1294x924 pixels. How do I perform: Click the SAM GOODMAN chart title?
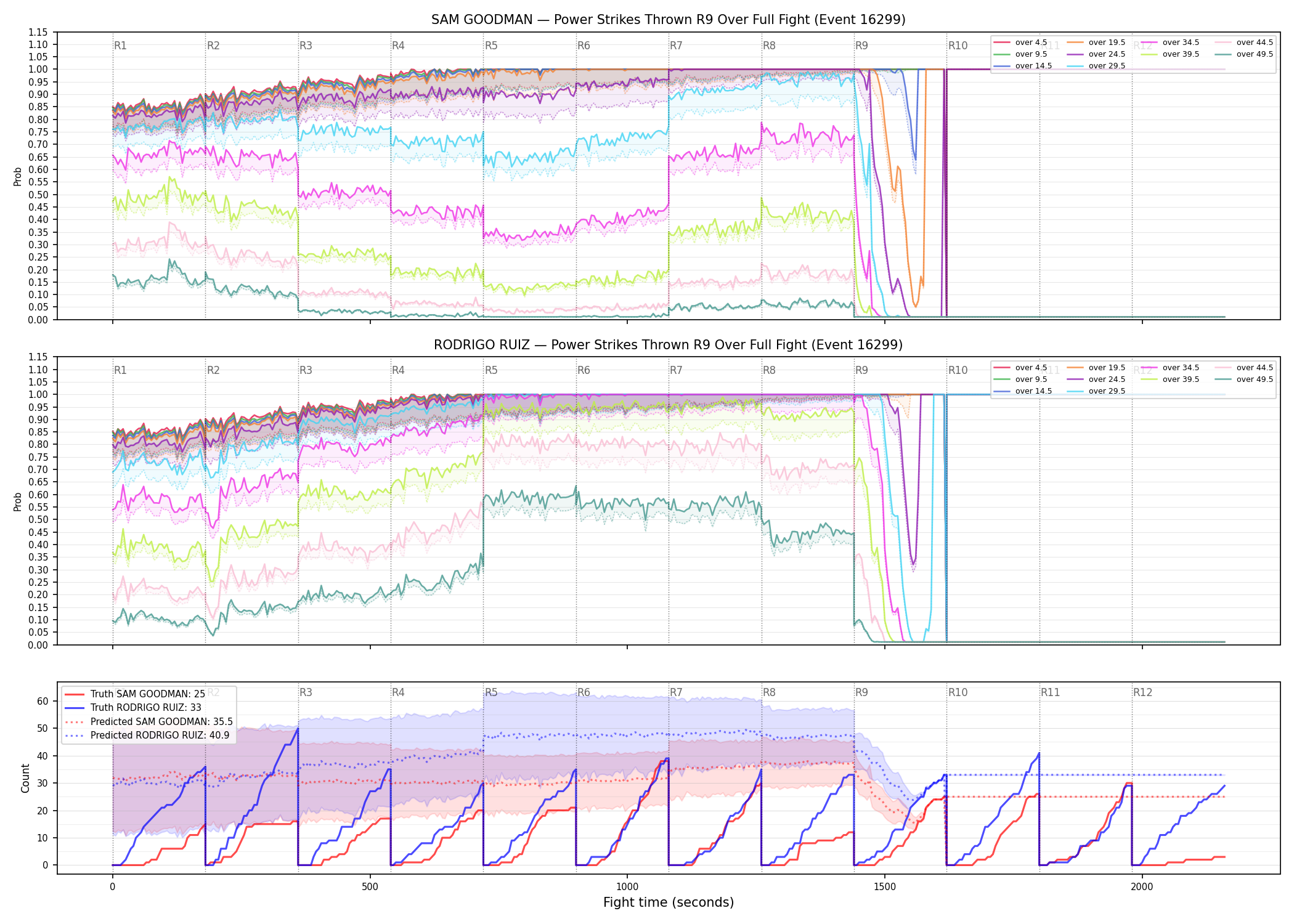pyautogui.click(x=669, y=20)
